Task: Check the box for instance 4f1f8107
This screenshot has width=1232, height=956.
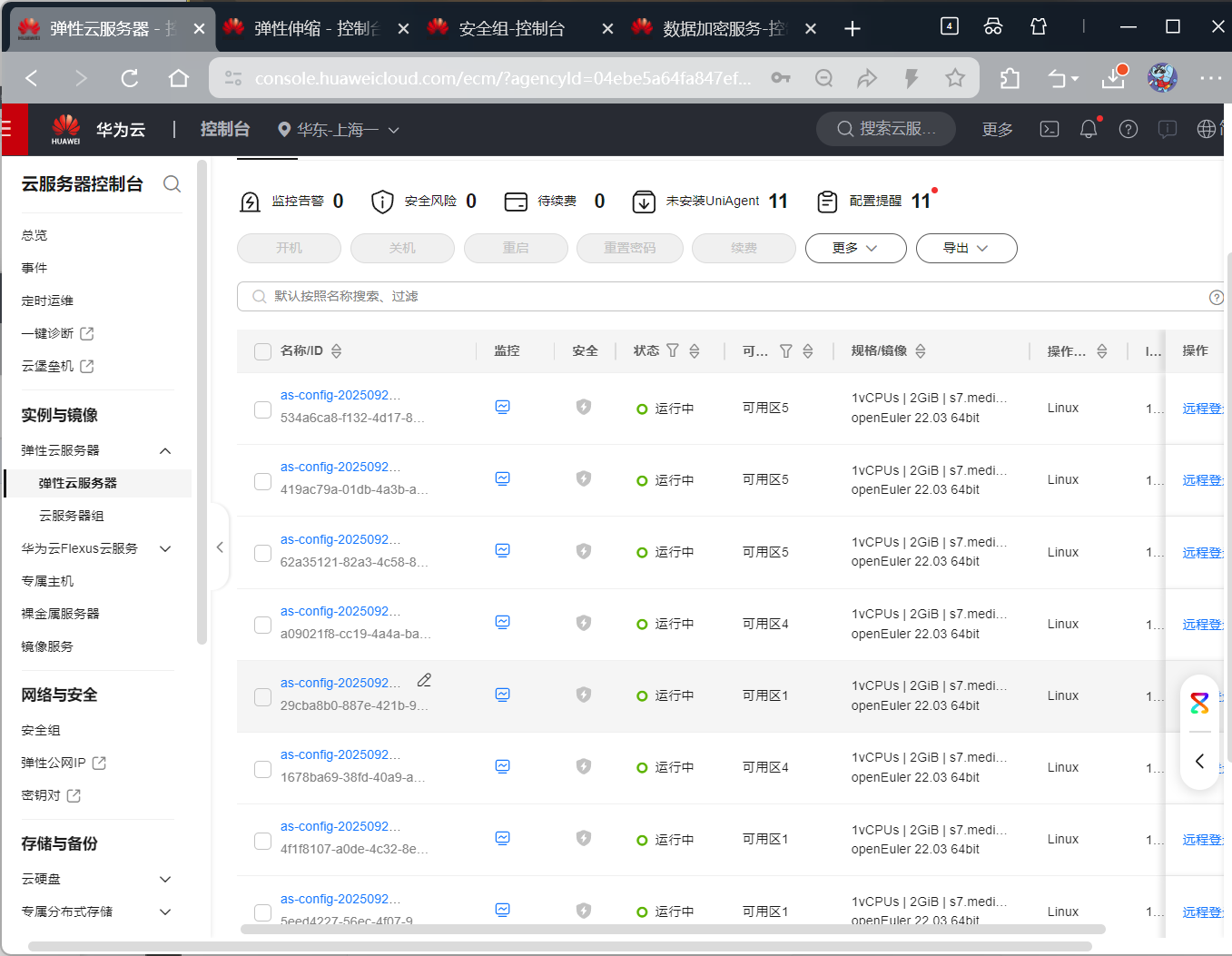Action: [263, 841]
